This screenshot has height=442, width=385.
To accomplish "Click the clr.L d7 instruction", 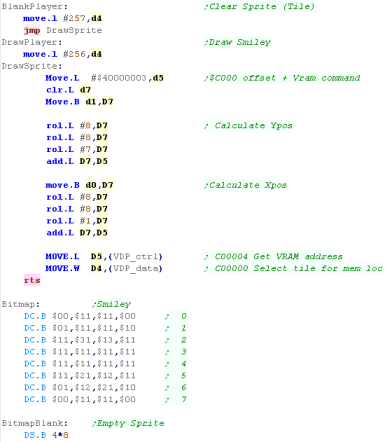I will pyautogui.click(x=68, y=90).
